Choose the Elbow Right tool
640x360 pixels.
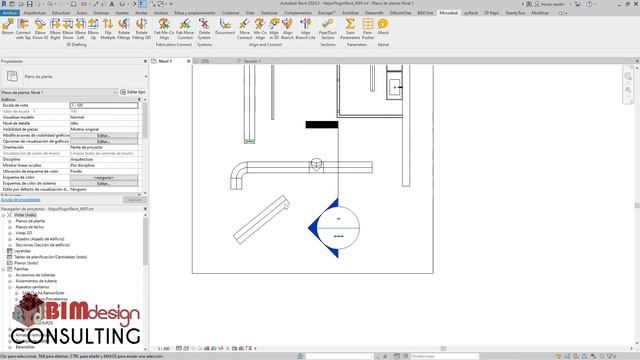click(55, 29)
